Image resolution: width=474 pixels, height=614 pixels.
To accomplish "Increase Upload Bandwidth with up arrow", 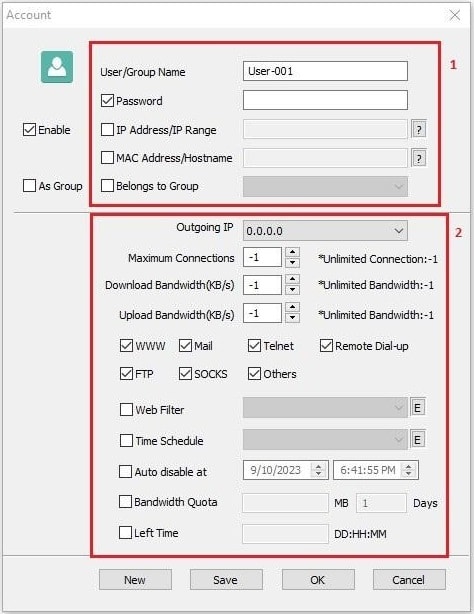I will tap(292, 307).
